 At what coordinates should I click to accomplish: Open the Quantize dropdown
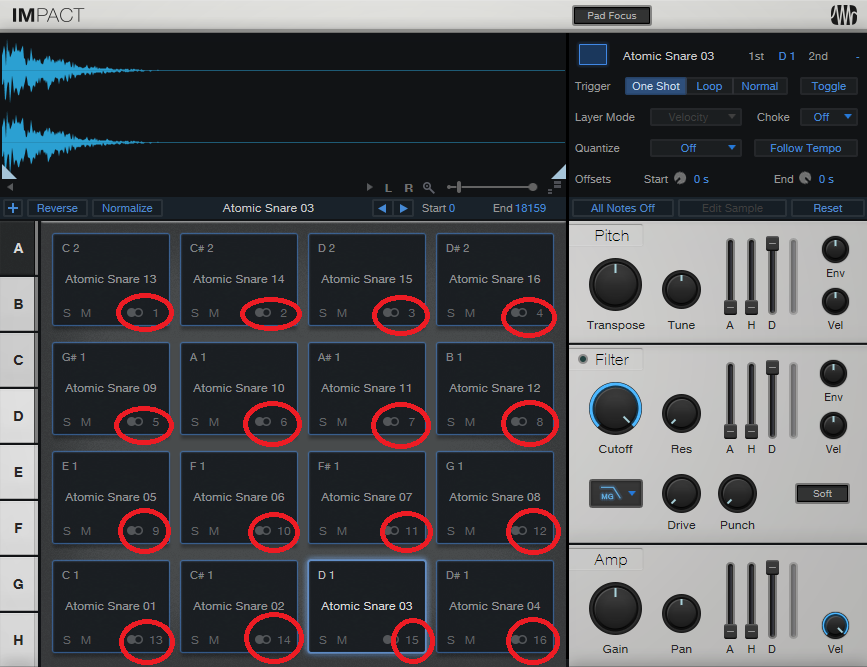[695, 148]
